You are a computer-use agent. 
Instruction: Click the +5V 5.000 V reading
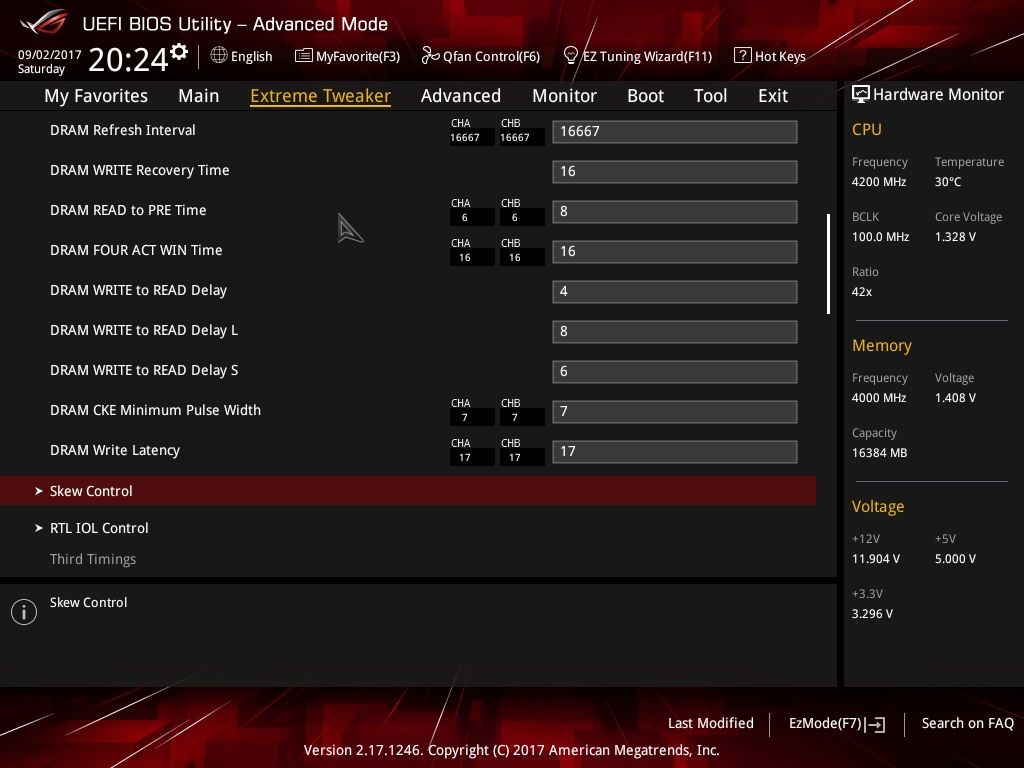point(955,559)
